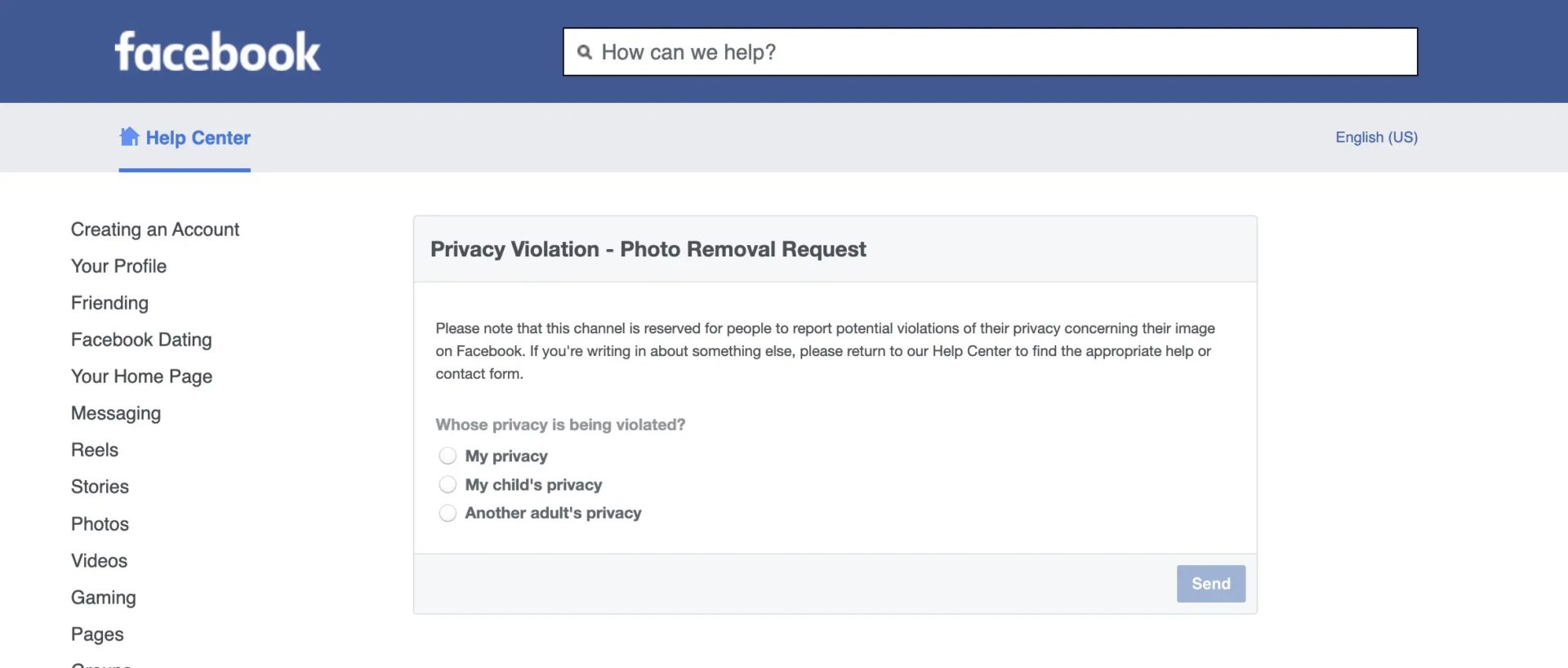Go to Your Home Page help
The image size is (1568, 668).
pyautogui.click(x=141, y=376)
